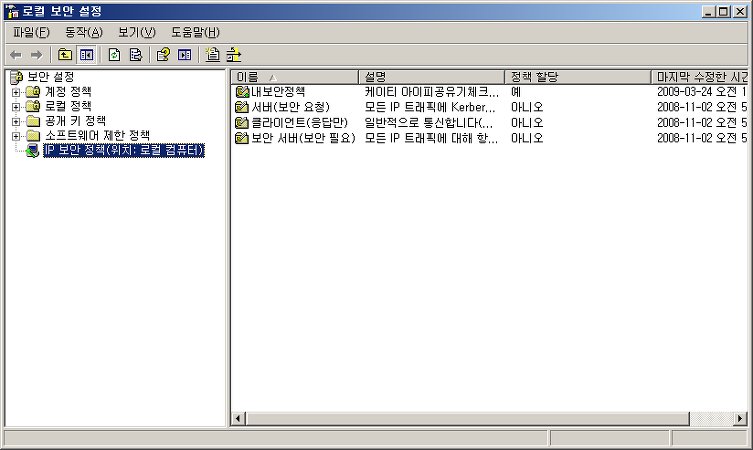Image resolution: width=753 pixels, height=450 pixels.
Task: Open the Help toolbar icon
Action: tap(163, 54)
